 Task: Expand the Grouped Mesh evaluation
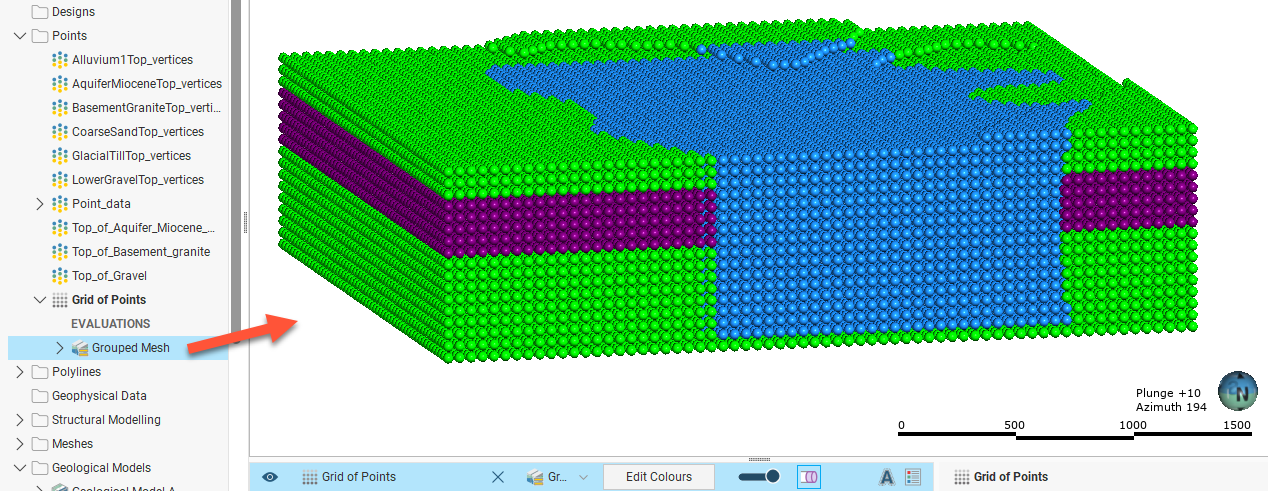pyautogui.click(x=59, y=348)
